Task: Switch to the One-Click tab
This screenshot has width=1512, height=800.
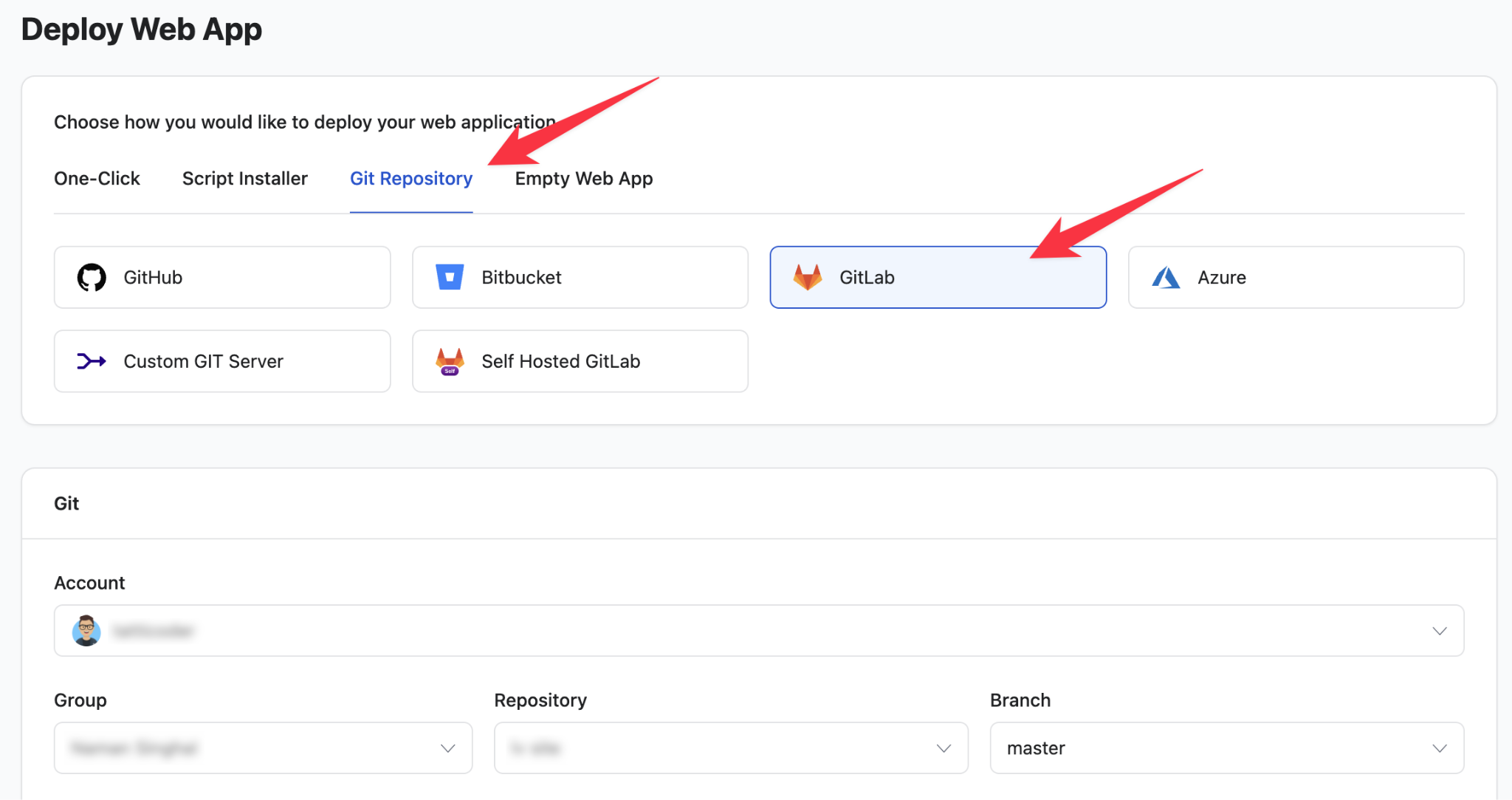Action: click(x=97, y=179)
